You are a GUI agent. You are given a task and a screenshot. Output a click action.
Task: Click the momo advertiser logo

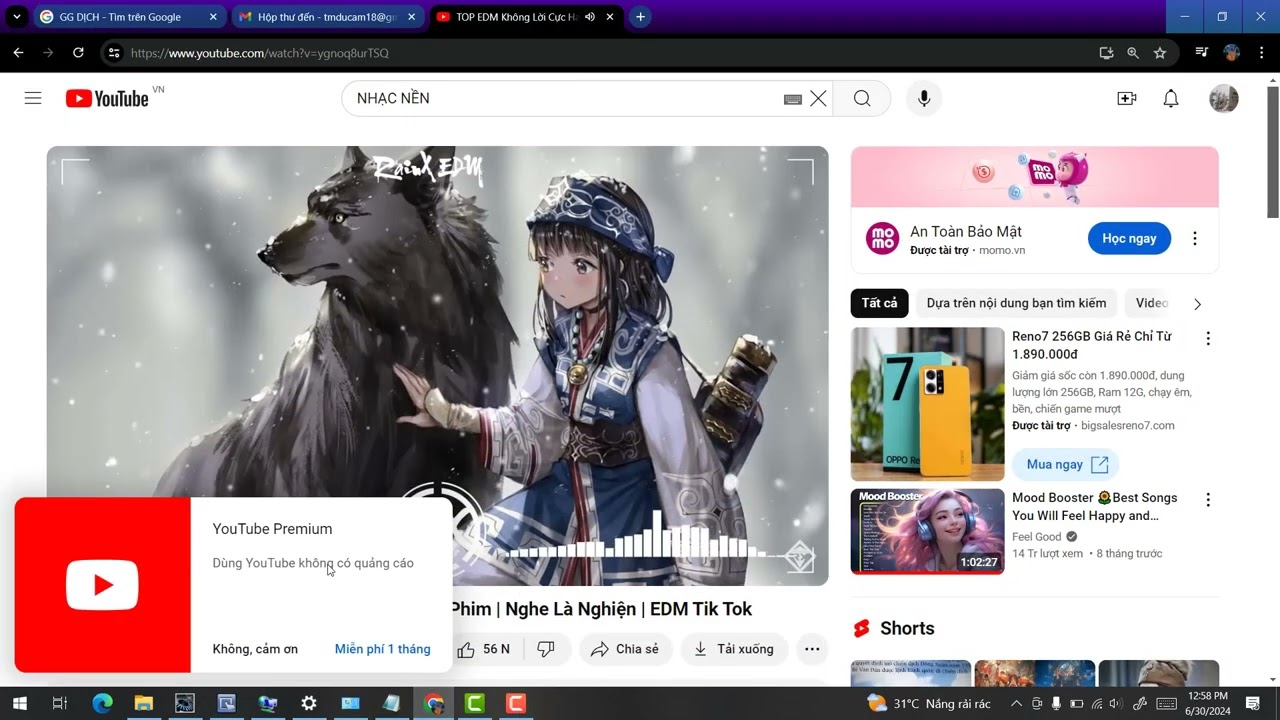coord(882,238)
